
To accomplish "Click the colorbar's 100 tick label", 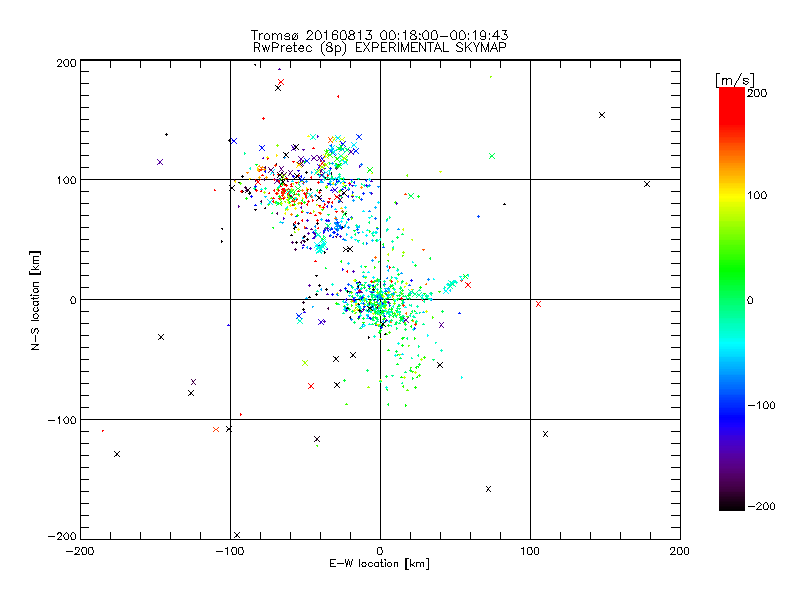I will [757, 195].
